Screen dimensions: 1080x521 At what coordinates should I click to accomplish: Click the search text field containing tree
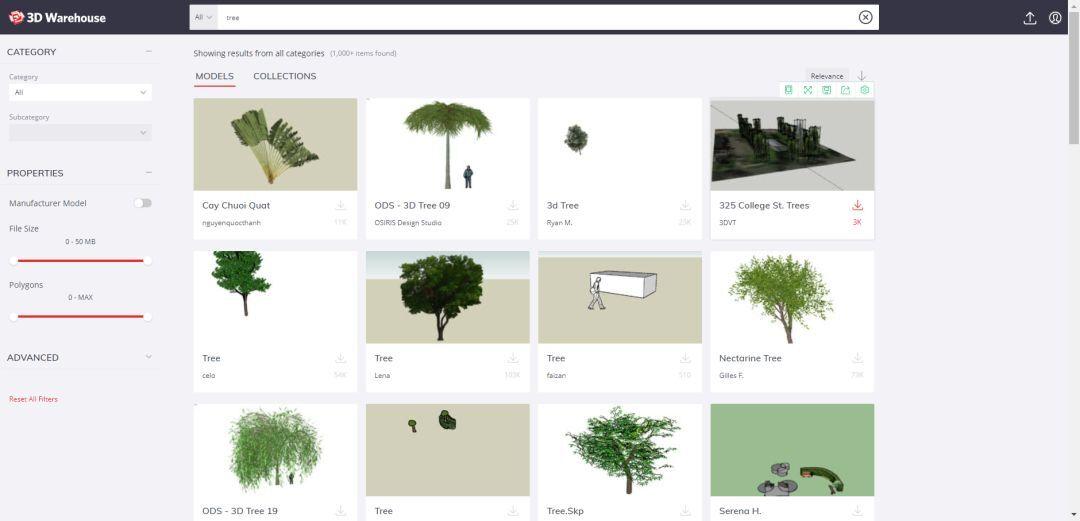[x=537, y=17]
